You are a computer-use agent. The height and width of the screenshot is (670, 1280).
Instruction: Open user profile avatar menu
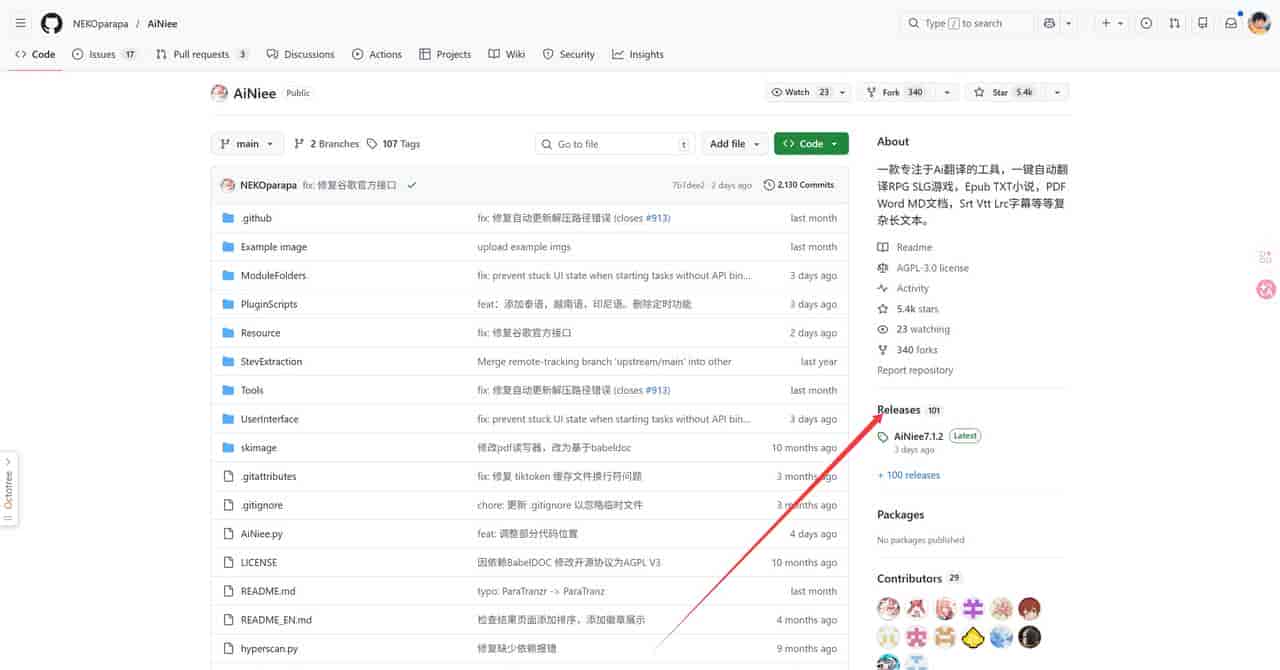point(1259,23)
